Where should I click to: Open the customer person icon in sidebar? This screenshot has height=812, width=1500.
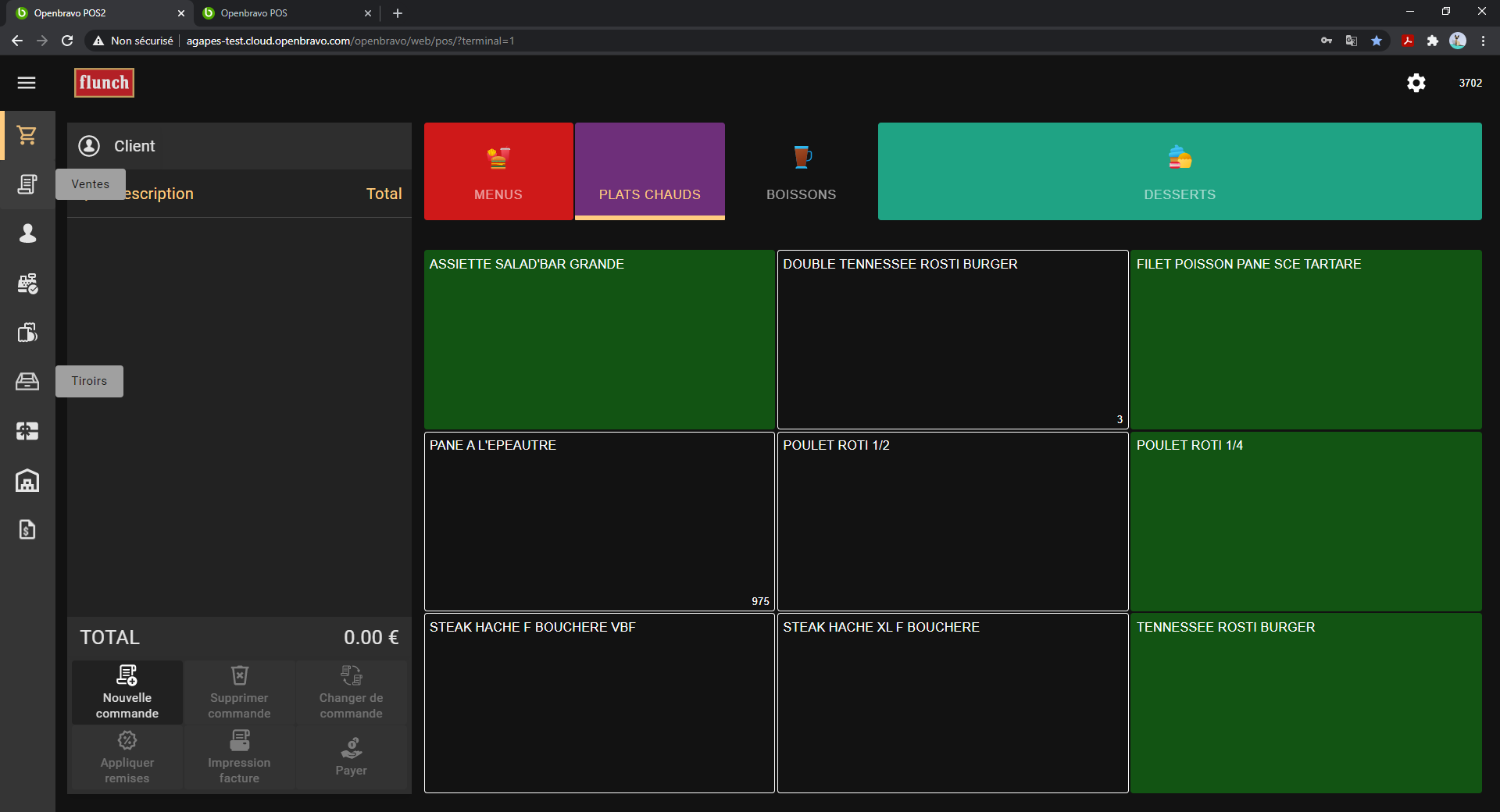27,233
